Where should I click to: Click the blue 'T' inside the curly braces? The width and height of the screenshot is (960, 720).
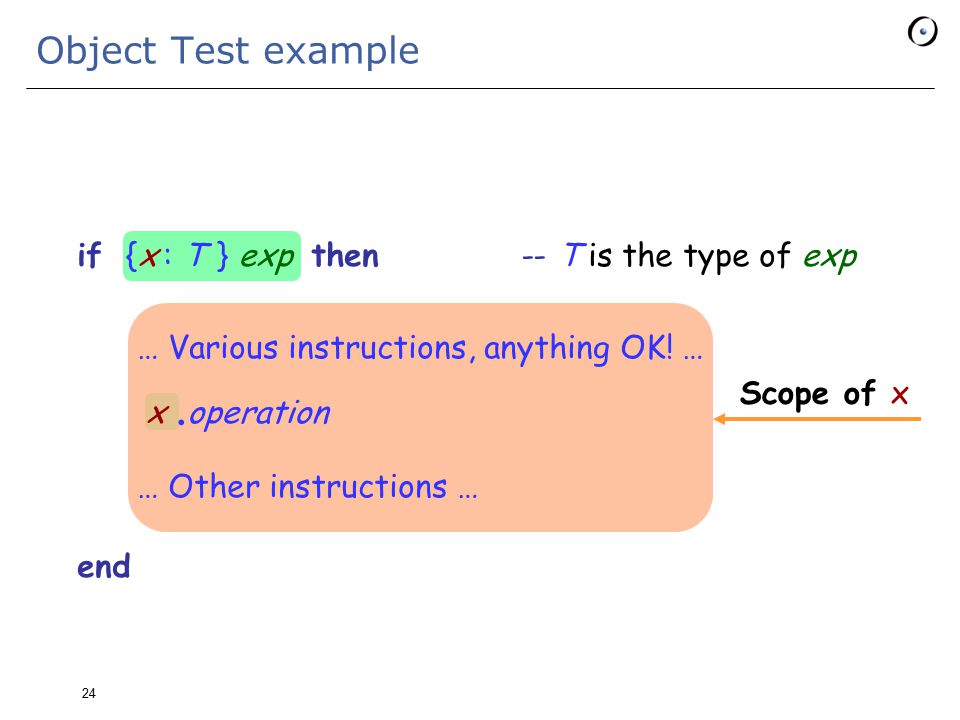tap(200, 254)
